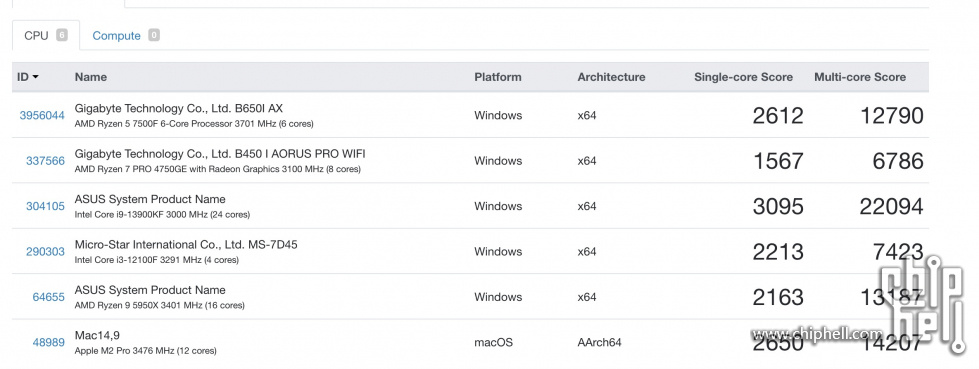The image size is (979, 369).
Task: Click the Multi-core Score column header
Action: click(860, 77)
